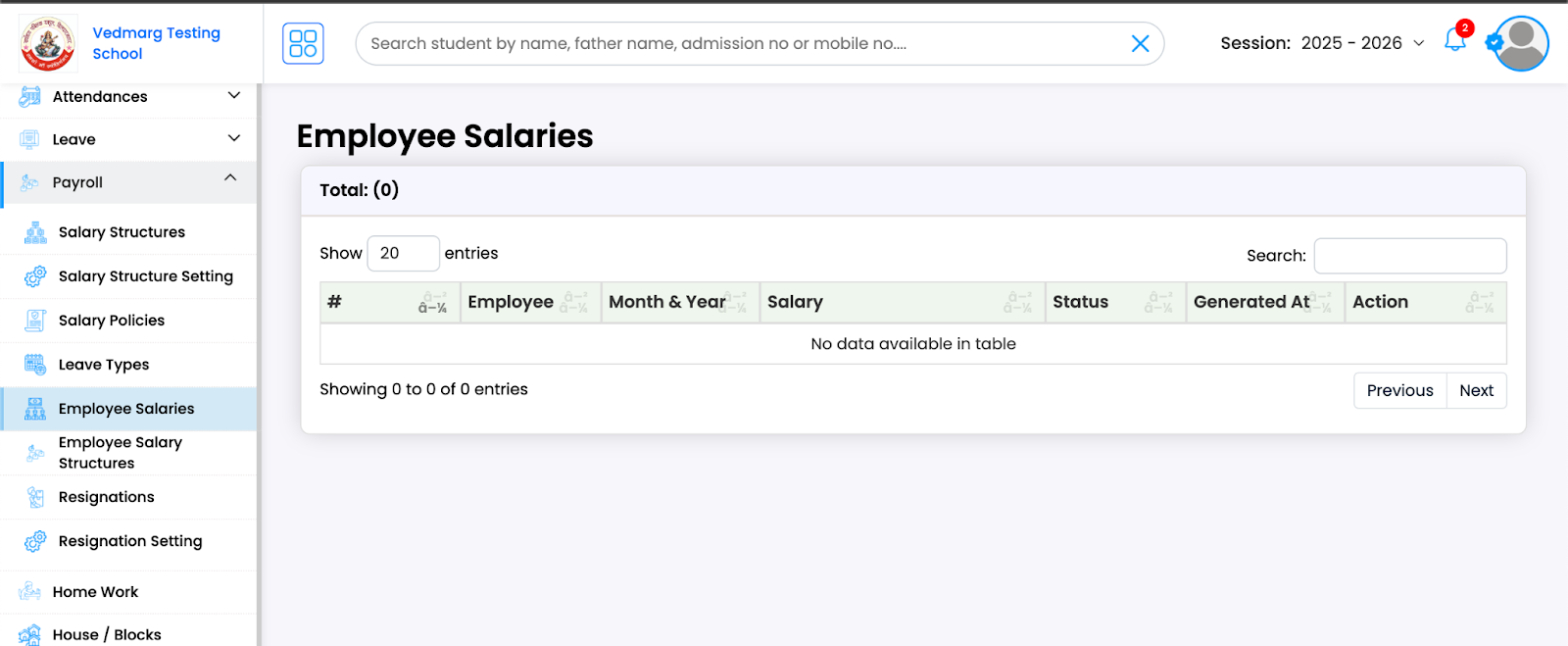Click the apps grid icon near search bar
Screen dimensions: 1568x646
(303, 43)
